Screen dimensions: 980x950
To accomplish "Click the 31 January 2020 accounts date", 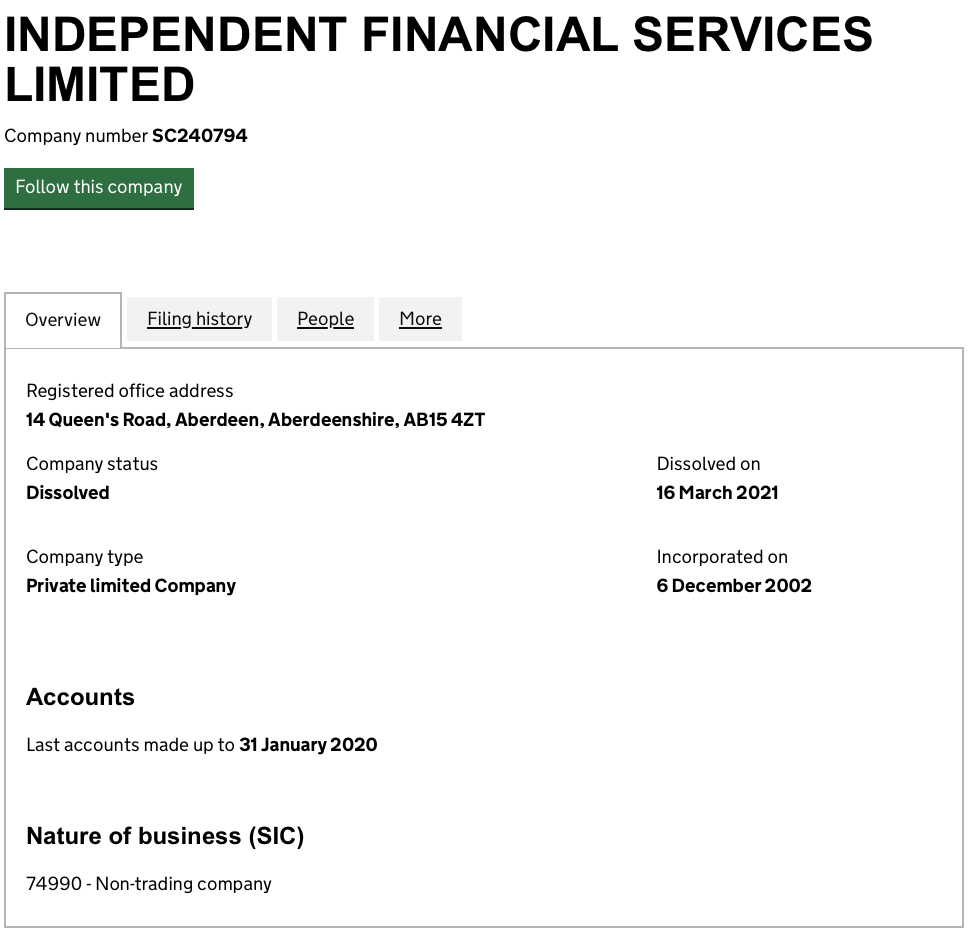I will point(308,745).
